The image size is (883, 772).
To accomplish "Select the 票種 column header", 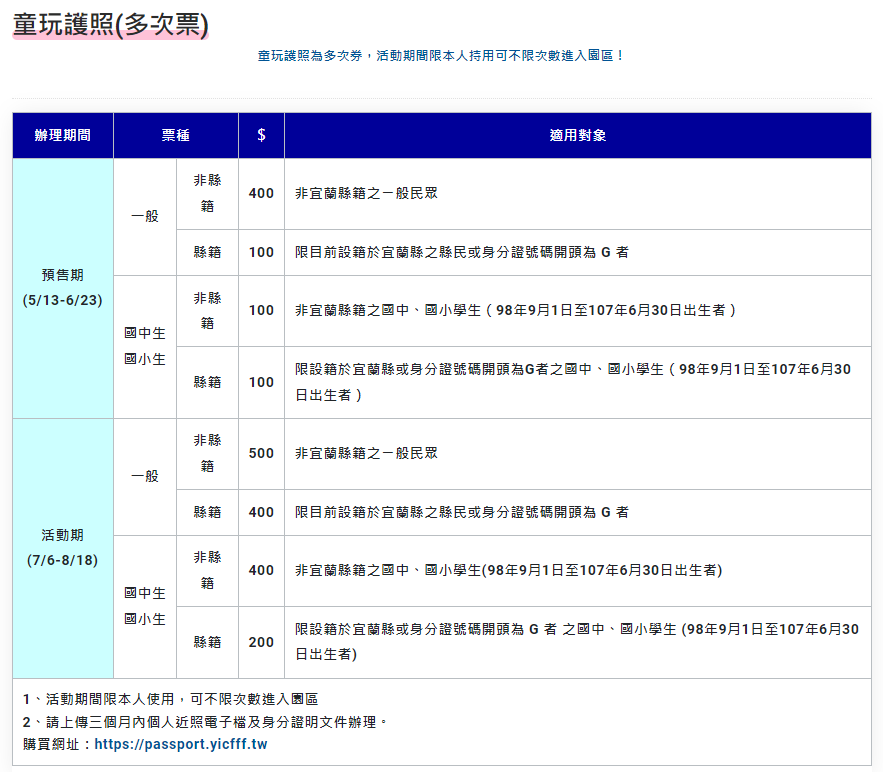I will 176,135.
